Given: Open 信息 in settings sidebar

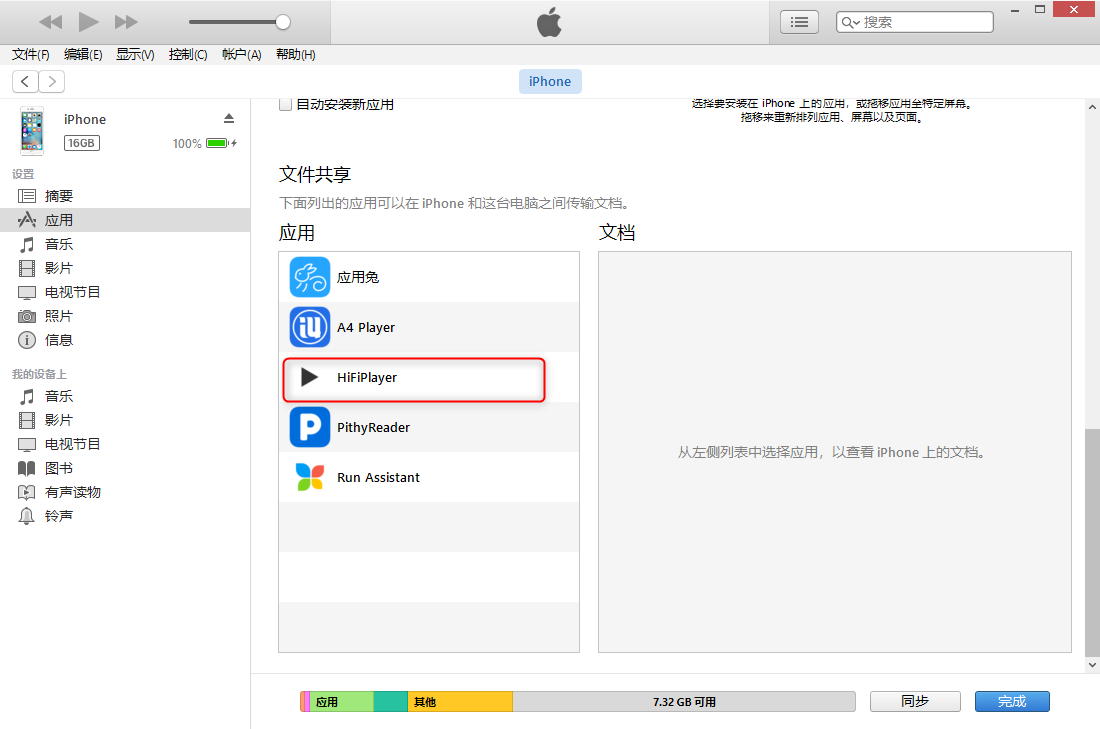Looking at the screenshot, I should click(125, 340).
